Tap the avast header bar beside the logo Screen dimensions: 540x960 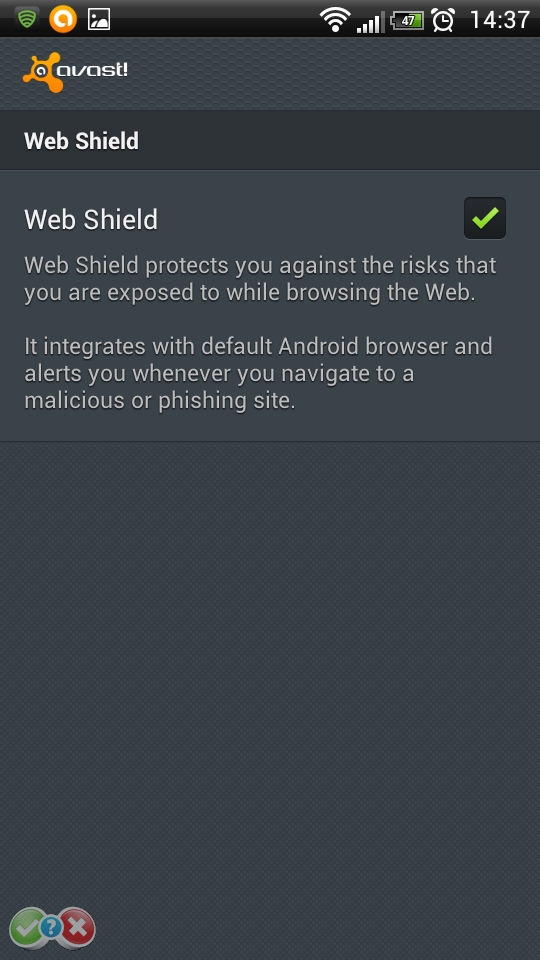[334, 73]
